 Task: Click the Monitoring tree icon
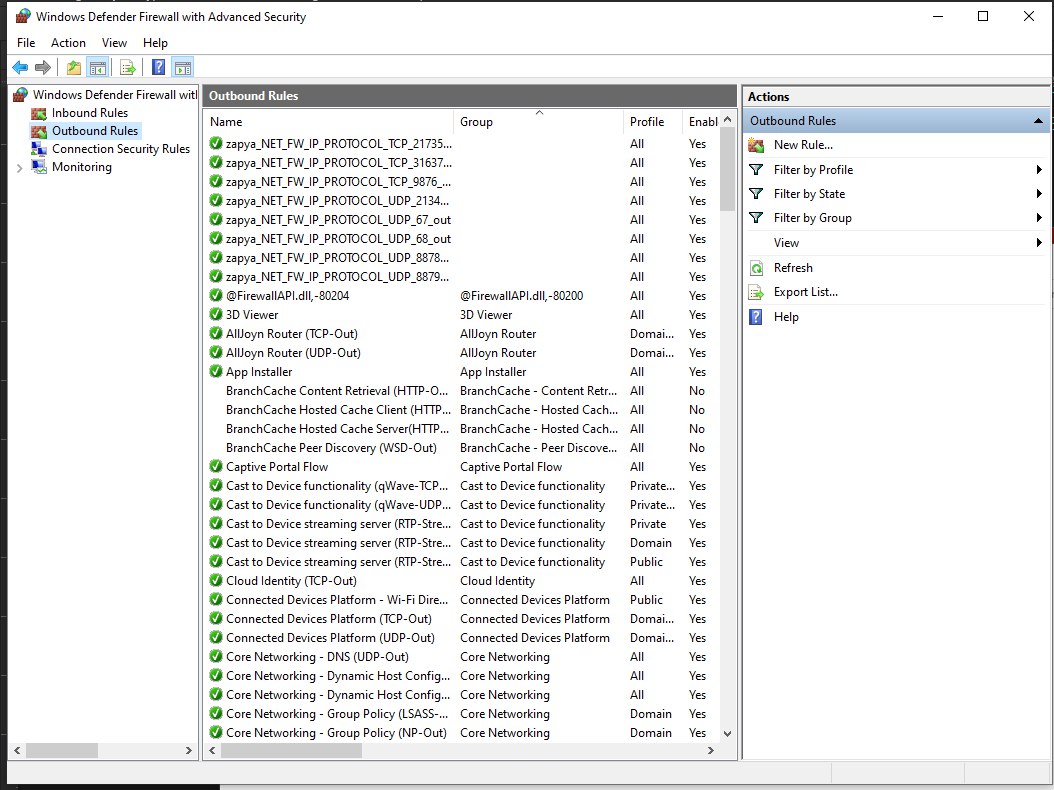click(x=39, y=167)
